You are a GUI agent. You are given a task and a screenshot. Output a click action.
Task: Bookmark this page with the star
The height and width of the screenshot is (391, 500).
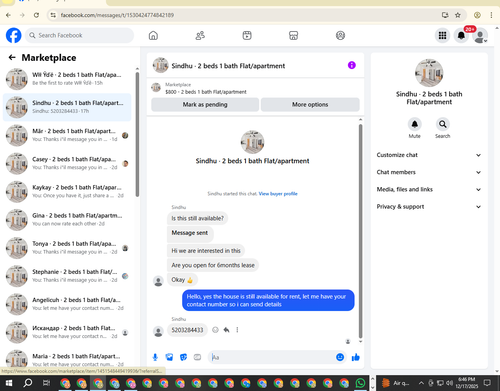click(x=458, y=15)
